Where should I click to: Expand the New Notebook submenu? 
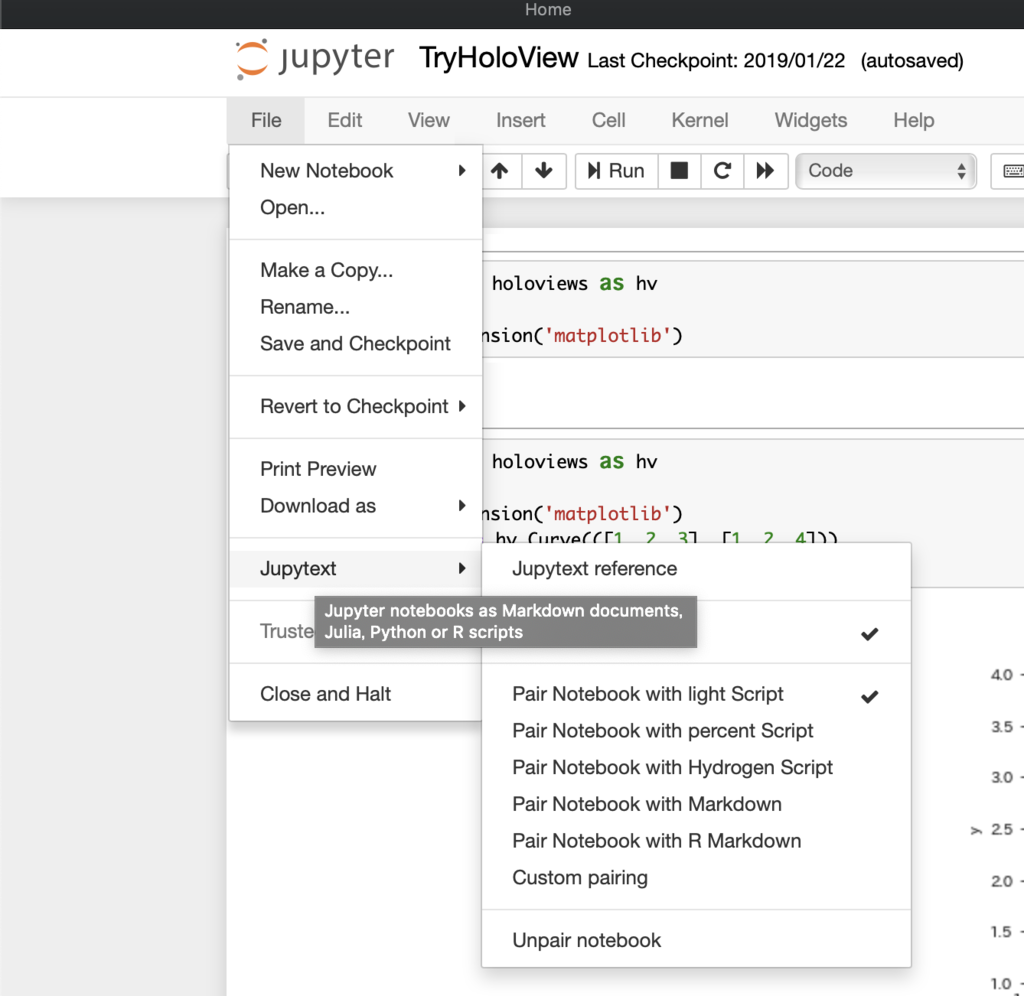click(326, 171)
